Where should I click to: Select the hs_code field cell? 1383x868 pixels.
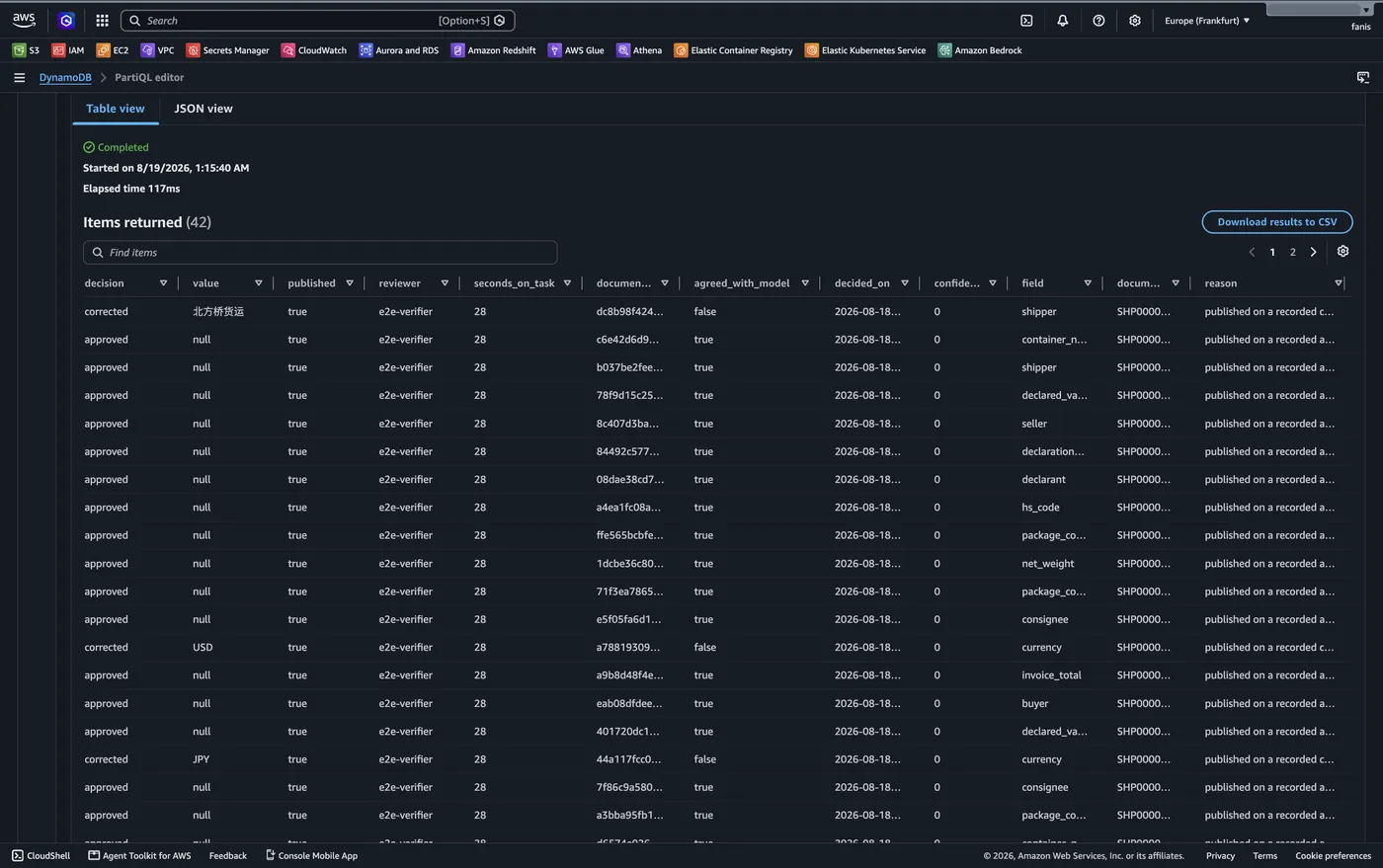1040,508
